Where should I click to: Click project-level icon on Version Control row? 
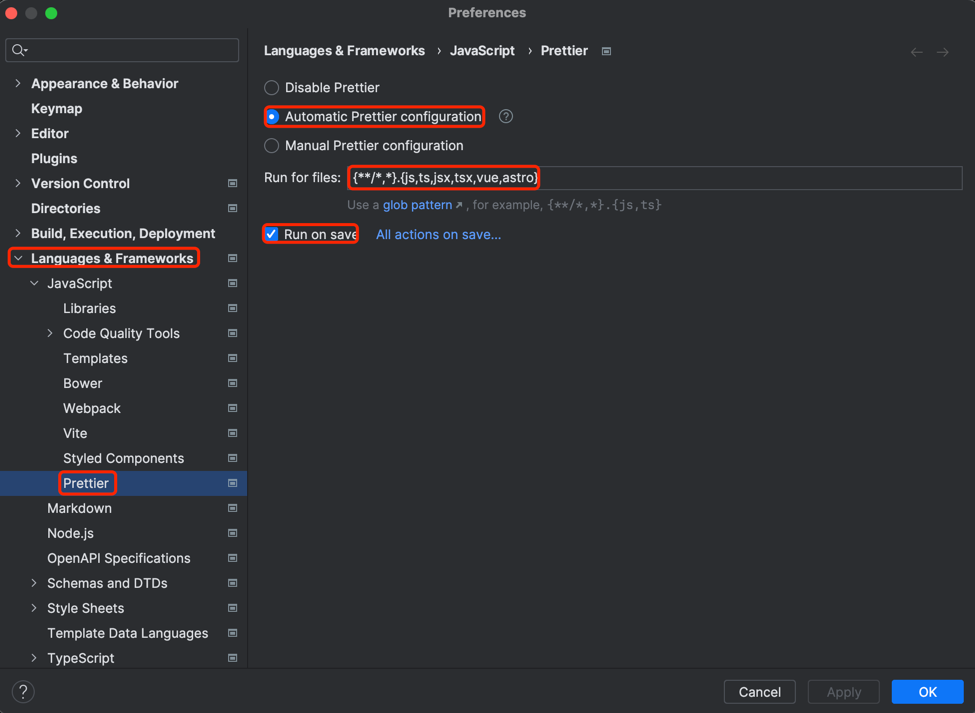(233, 183)
